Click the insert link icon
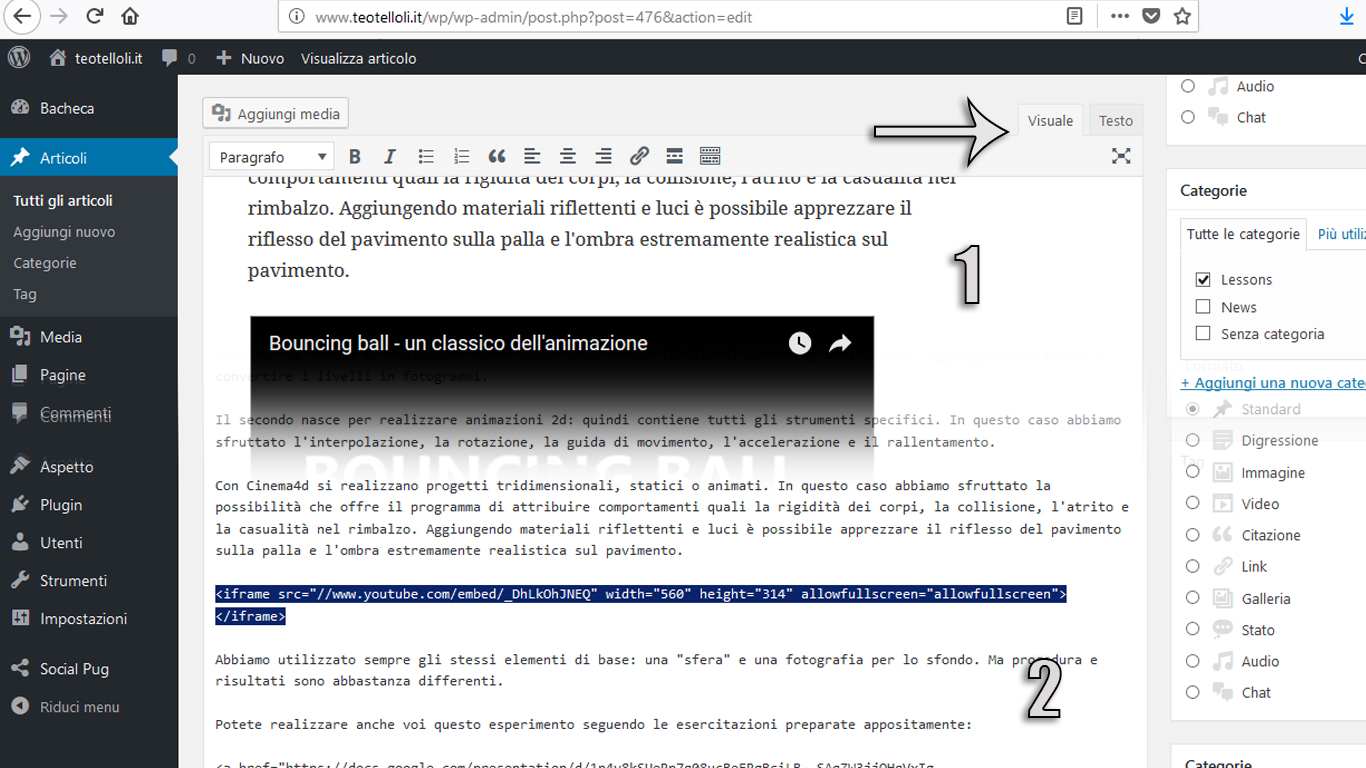 [639, 156]
